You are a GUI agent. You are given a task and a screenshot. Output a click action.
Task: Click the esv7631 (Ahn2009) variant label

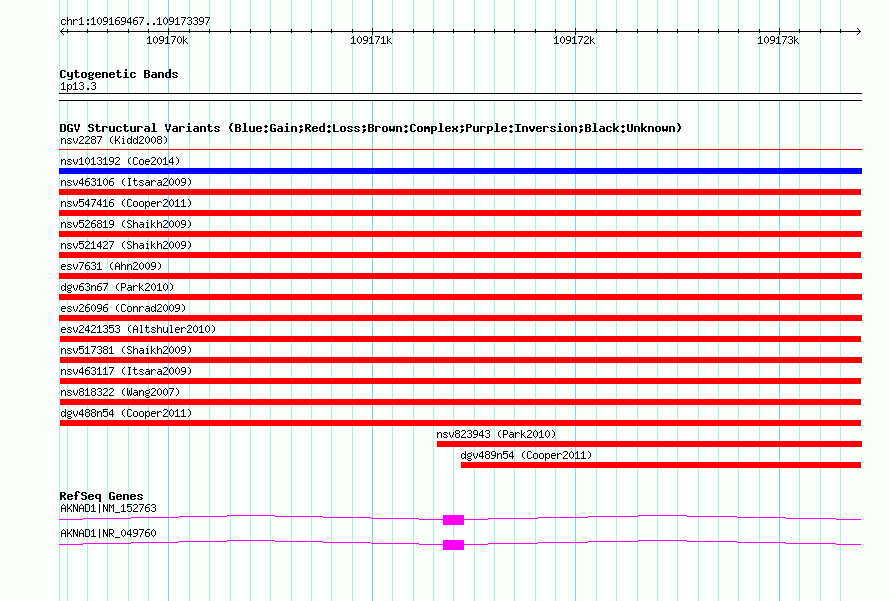click(110, 266)
